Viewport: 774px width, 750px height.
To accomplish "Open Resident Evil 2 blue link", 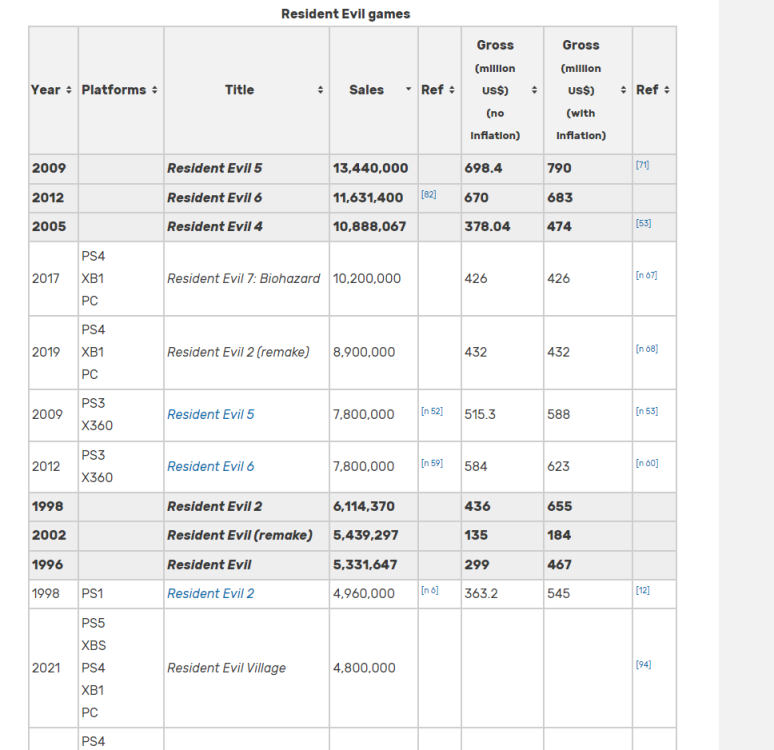I will tap(211, 593).
